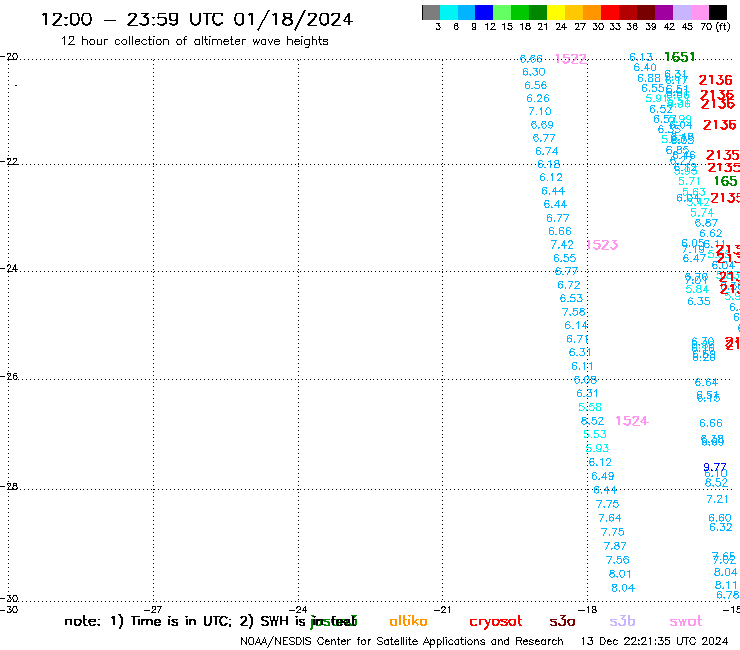
Task: Select the wave height value 7.56
Action: 618,560
